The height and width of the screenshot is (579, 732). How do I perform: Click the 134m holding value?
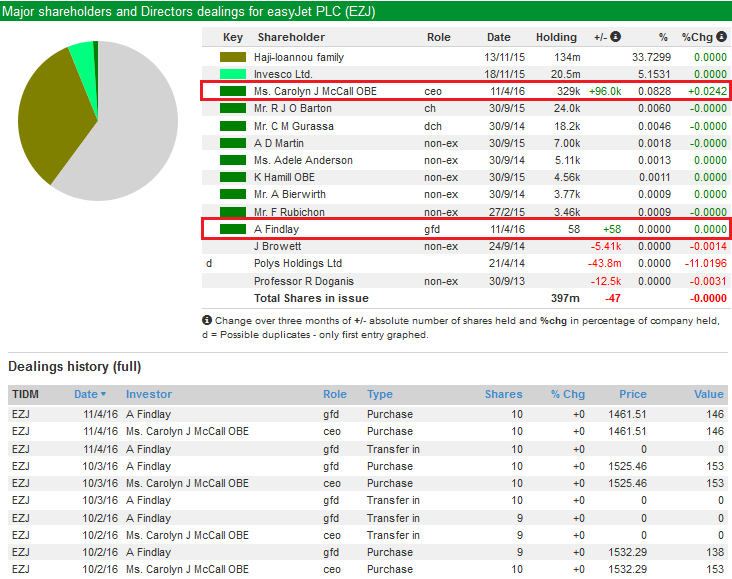pyautogui.click(x=567, y=57)
